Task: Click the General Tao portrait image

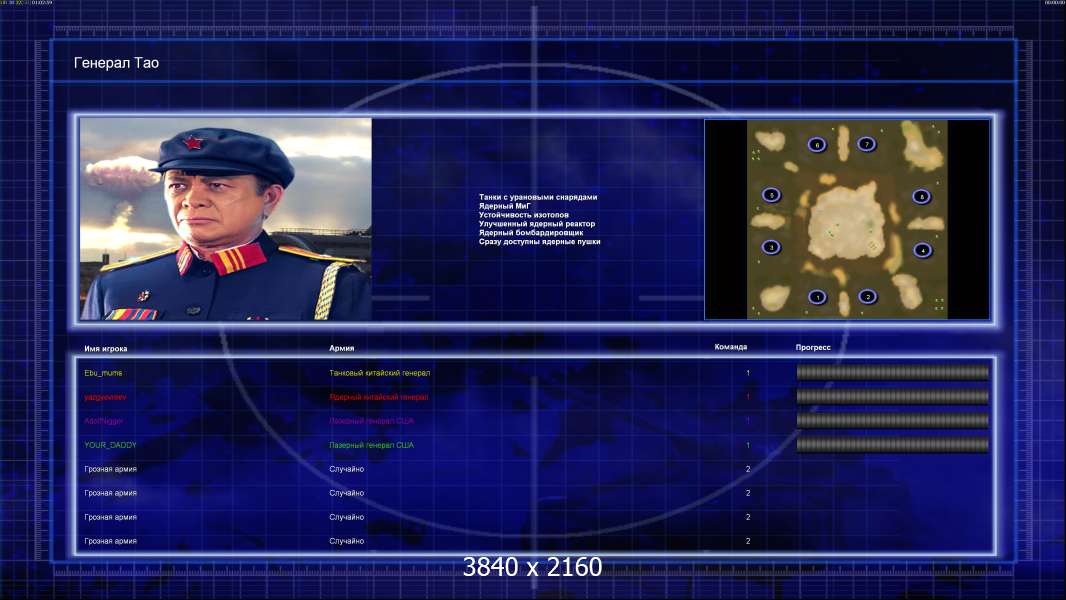Action: pyautogui.click(x=226, y=219)
